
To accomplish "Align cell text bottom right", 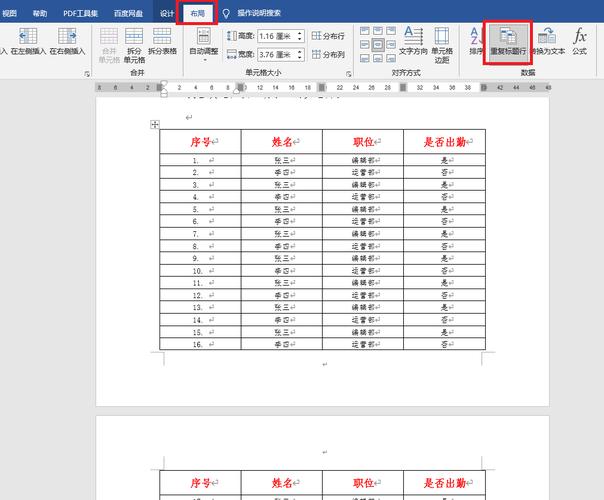I will click(x=391, y=58).
